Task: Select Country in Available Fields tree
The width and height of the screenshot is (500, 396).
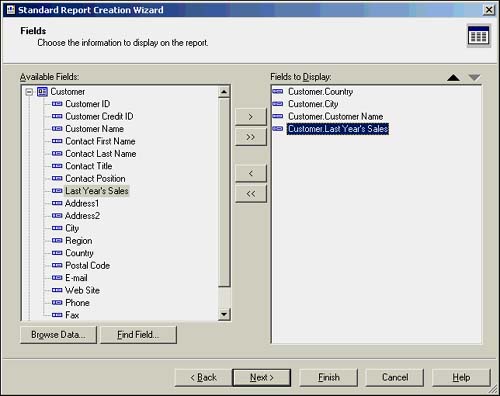Action: click(x=79, y=253)
